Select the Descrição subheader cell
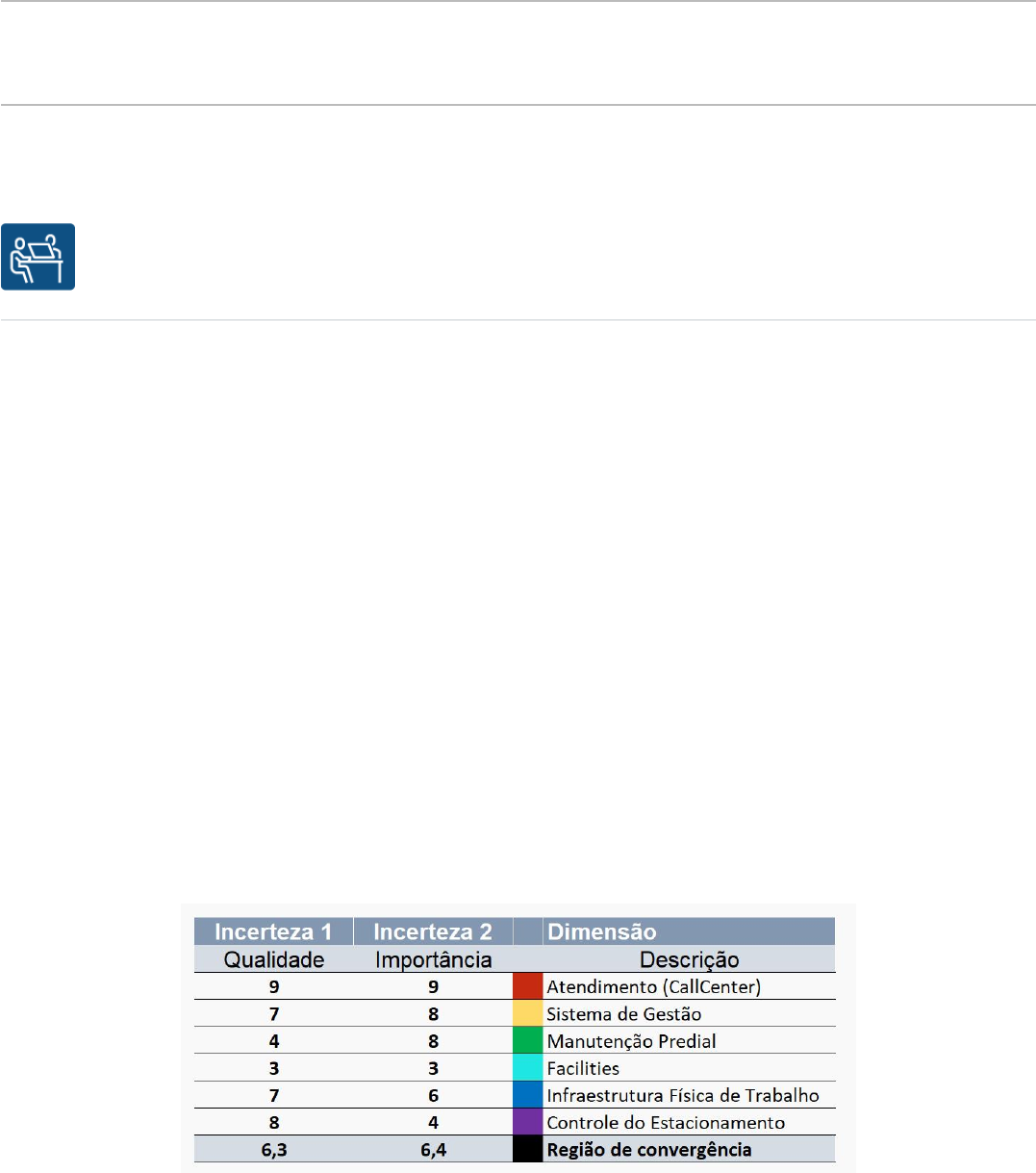The height and width of the screenshot is (1173, 1036). pyautogui.click(x=689, y=959)
